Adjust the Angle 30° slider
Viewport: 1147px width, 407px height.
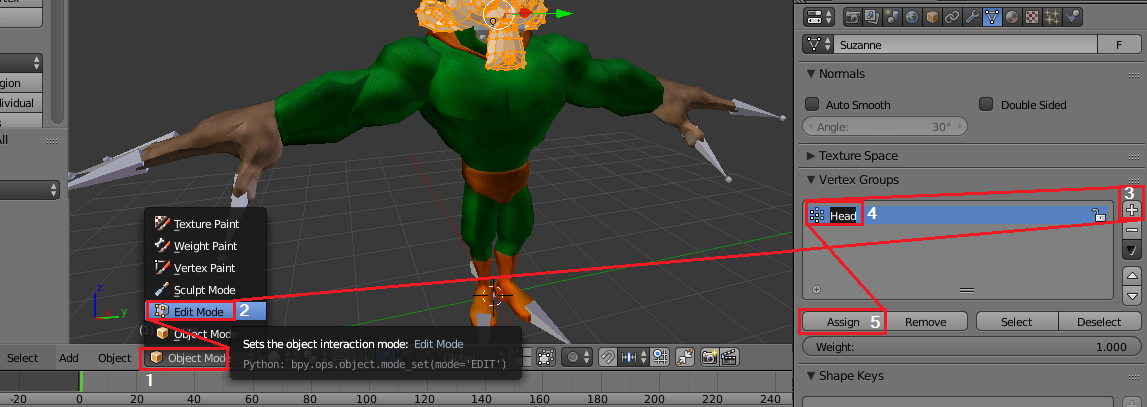pyautogui.click(x=885, y=127)
